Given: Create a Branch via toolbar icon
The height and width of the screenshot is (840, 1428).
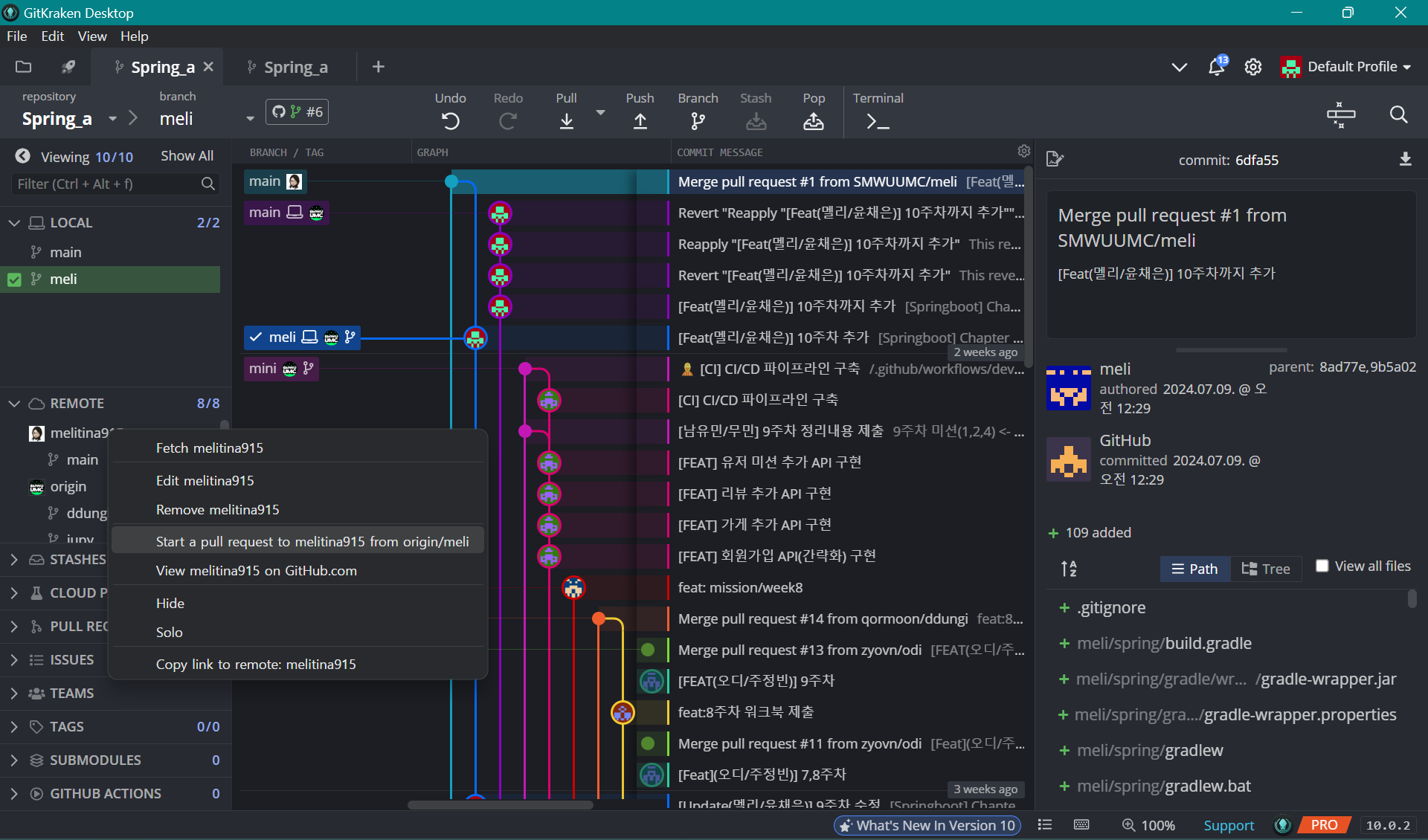Looking at the screenshot, I should point(697,120).
